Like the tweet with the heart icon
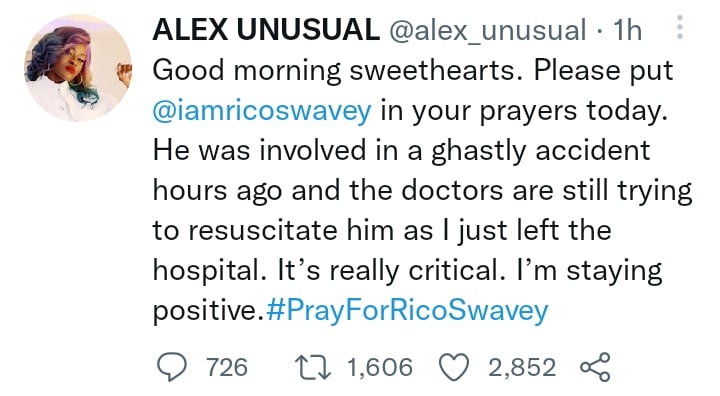 454,368
